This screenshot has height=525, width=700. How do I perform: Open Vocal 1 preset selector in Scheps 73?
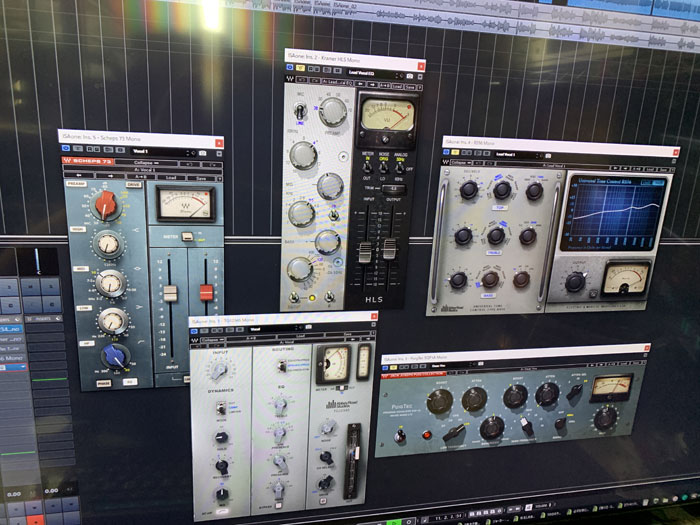pyautogui.click(x=159, y=152)
